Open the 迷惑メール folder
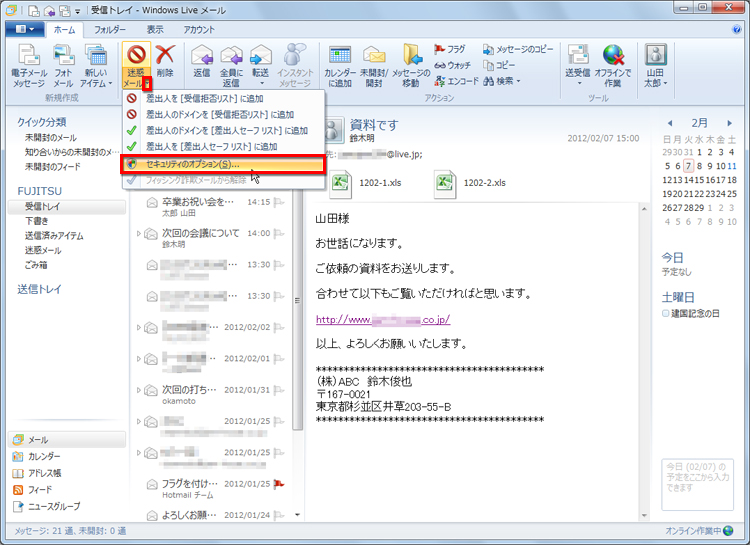750x545 pixels. (43, 250)
